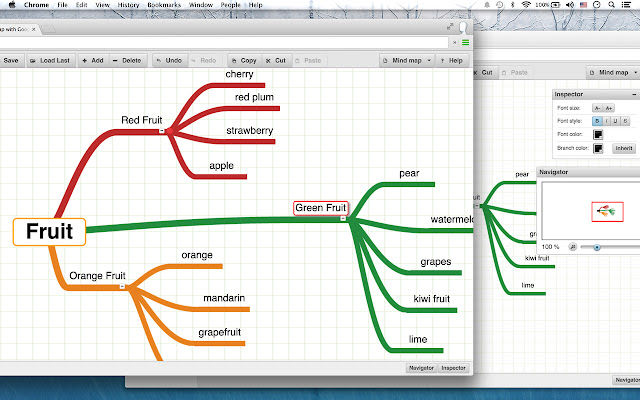Select the apple node
This screenshot has width=640, height=400.
point(221,166)
